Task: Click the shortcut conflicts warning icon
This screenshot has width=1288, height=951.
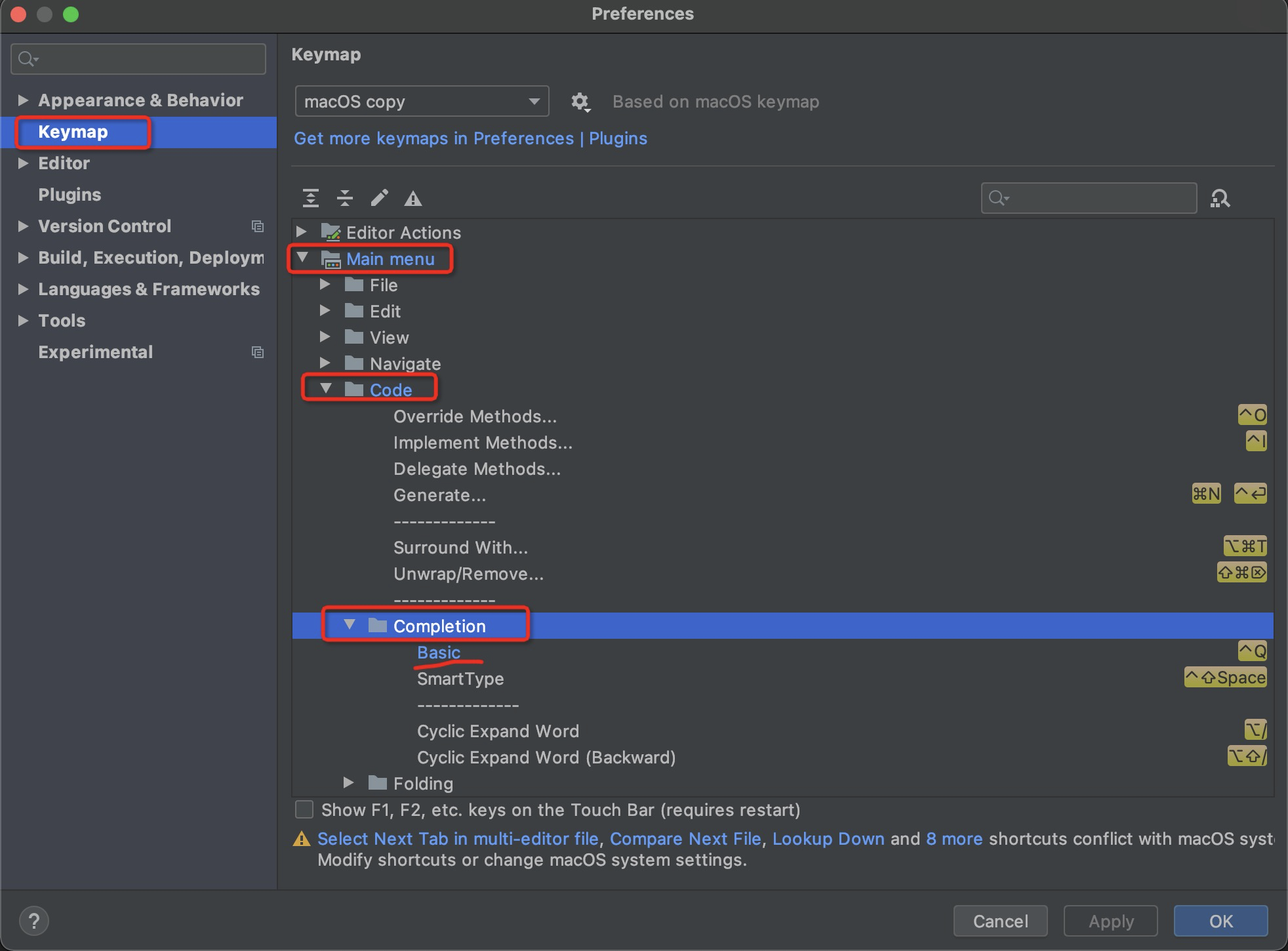Action: coord(413,197)
